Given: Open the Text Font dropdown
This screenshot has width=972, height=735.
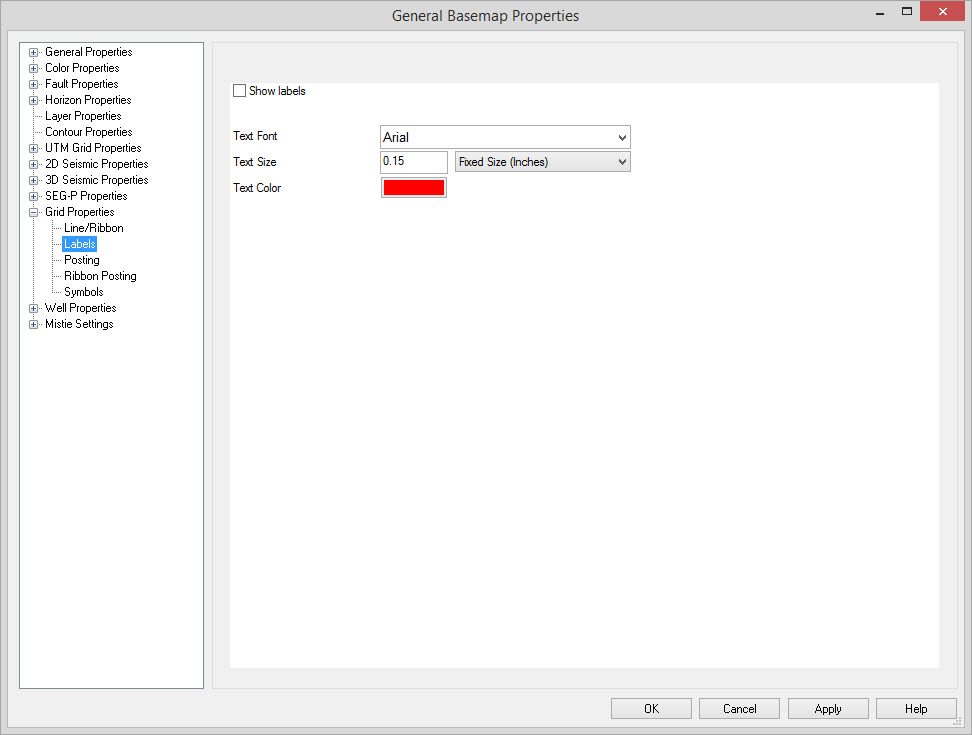Looking at the screenshot, I should 505,137.
